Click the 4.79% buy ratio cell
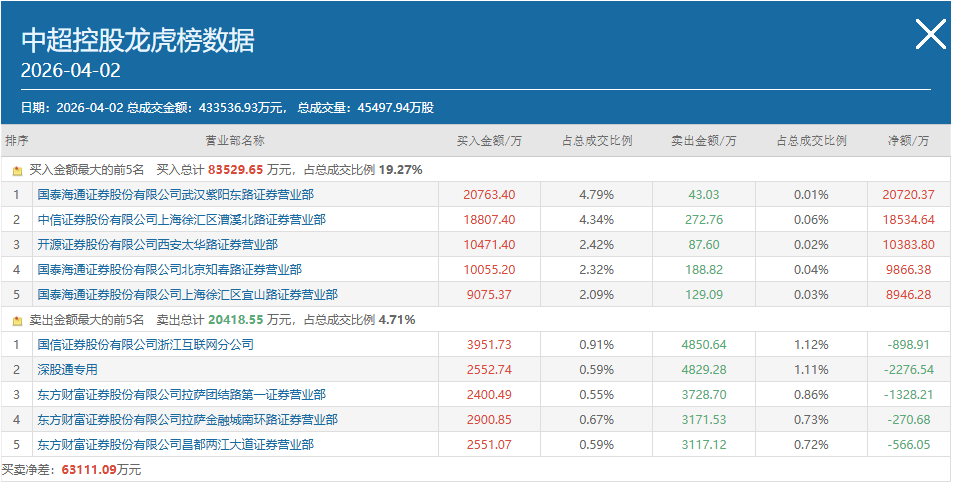 [597, 195]
